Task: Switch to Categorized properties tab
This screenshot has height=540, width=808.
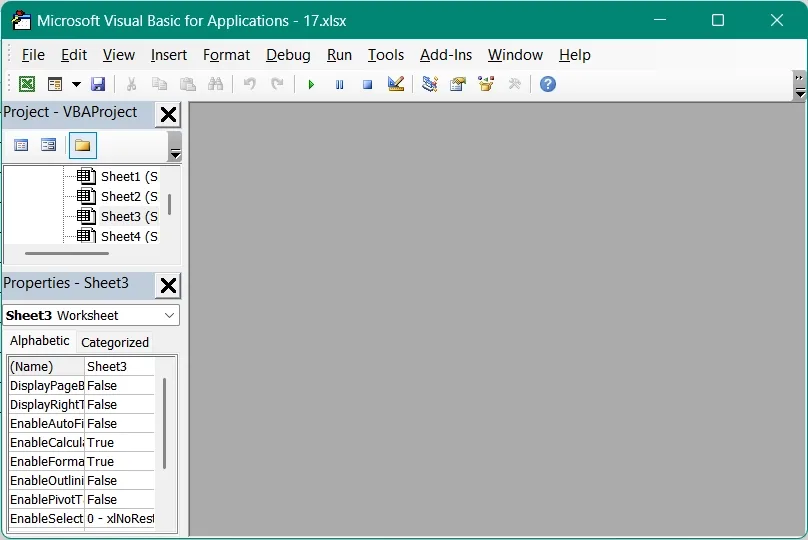Action: (x=115, y=343)
